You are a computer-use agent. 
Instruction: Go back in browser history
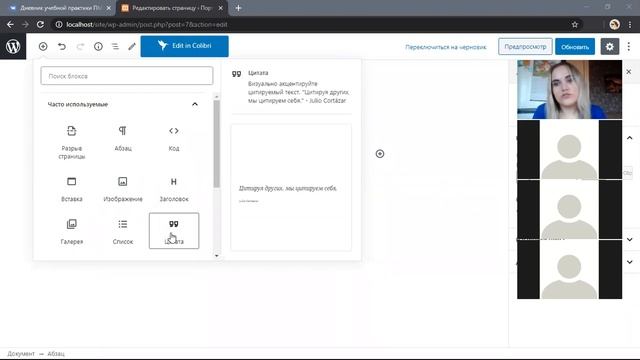[10, 24]
